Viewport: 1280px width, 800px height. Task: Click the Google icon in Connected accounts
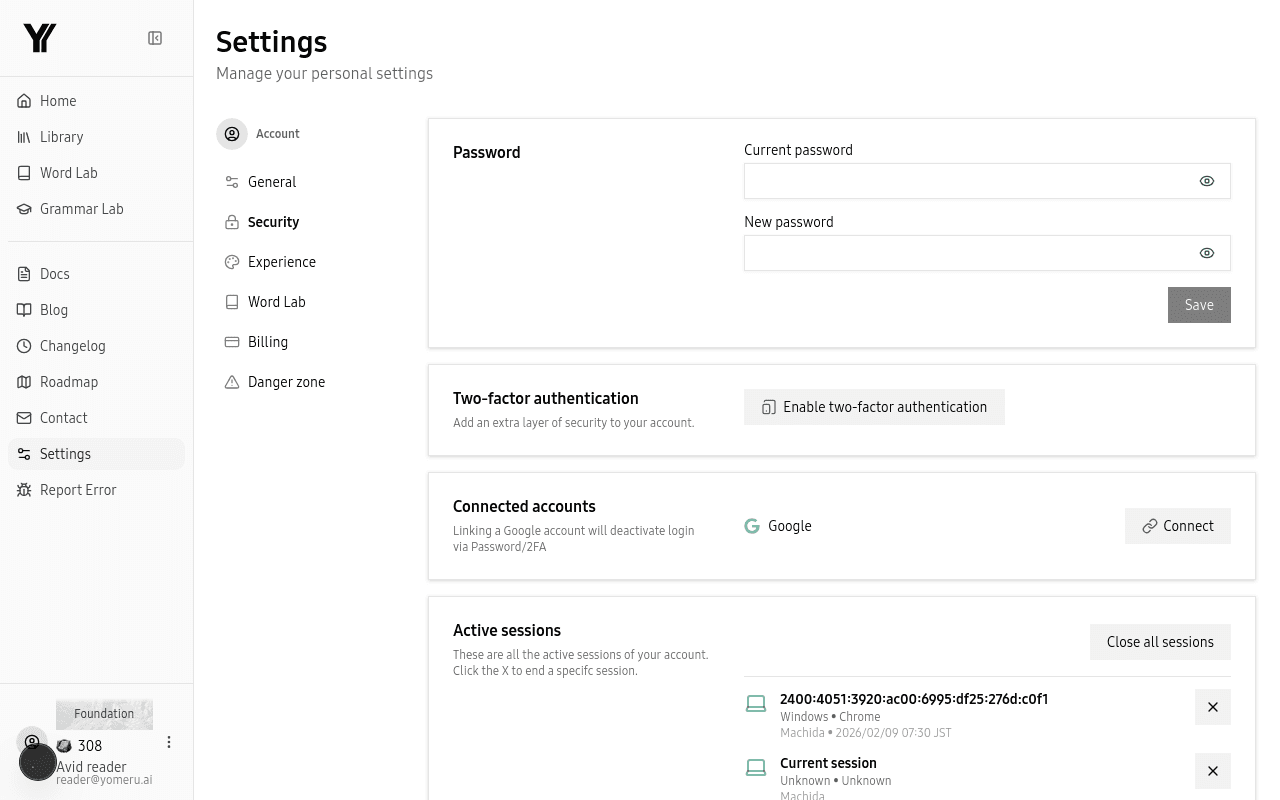752,526
